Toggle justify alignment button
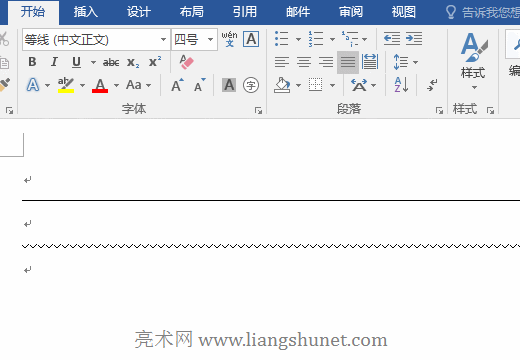The width and height of the screenshot is (520, 360). coord(348,62)
